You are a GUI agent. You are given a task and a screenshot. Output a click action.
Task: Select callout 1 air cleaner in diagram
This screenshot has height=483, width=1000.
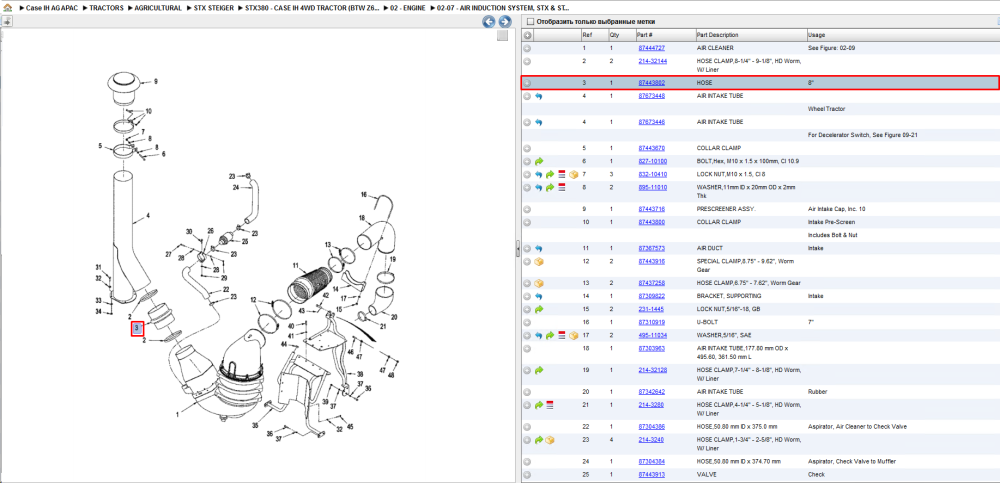176,414
